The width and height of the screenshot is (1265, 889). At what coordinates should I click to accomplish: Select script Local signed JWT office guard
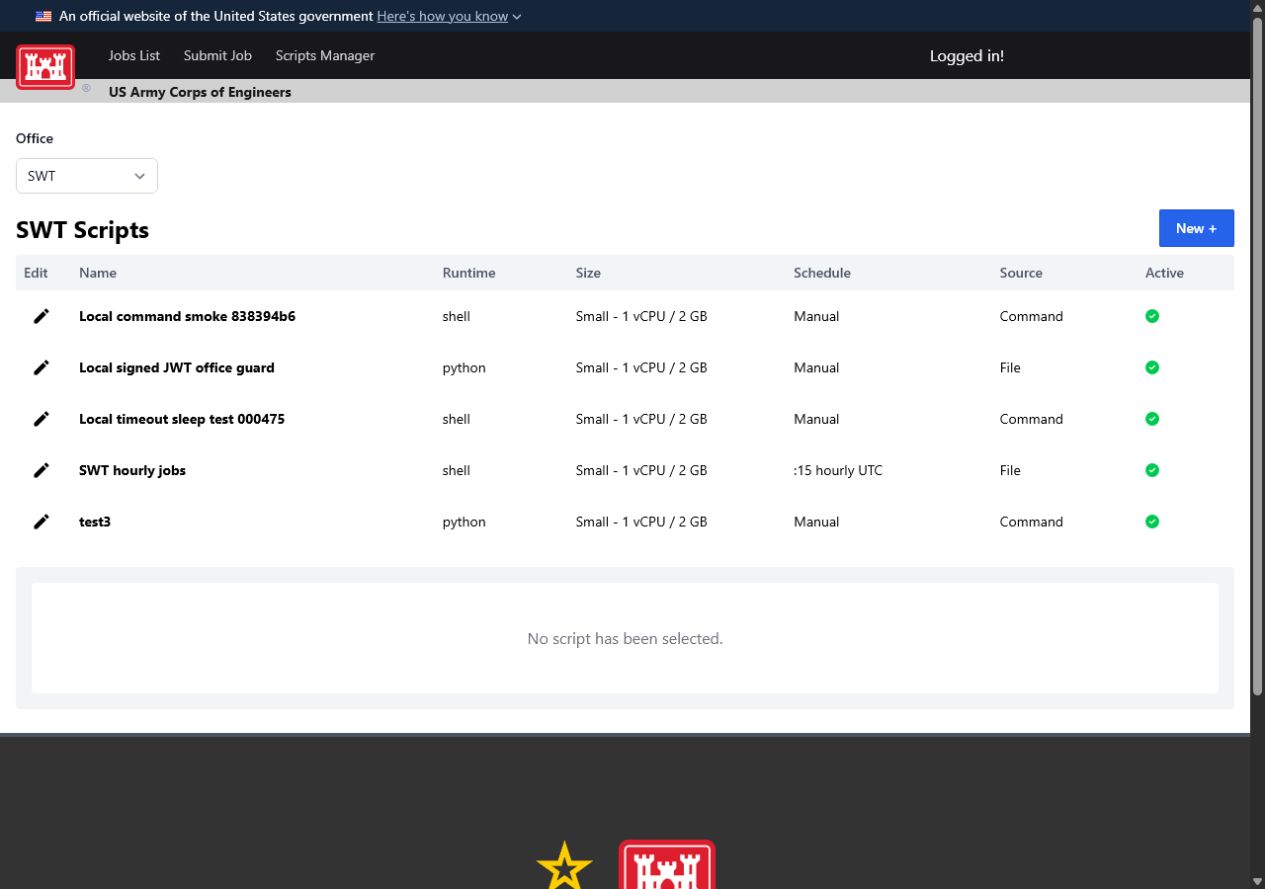pyautogui.click(x=177, y=368)
